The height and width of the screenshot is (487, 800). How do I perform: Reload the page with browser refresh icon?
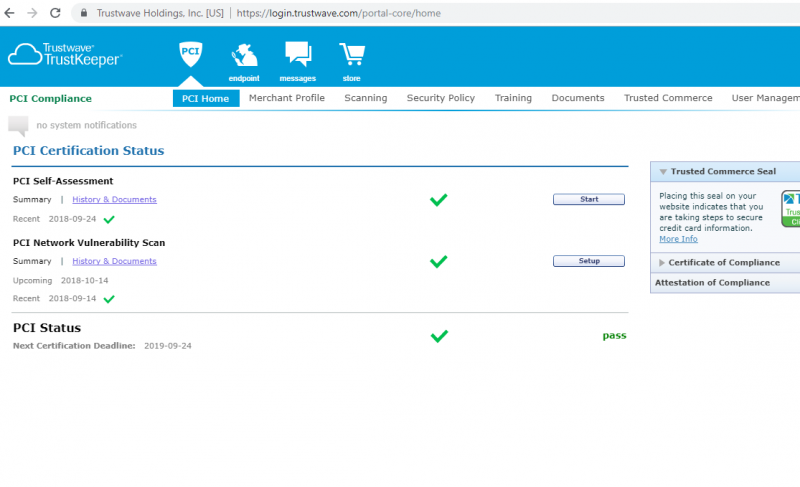click(x=55, y=13)
